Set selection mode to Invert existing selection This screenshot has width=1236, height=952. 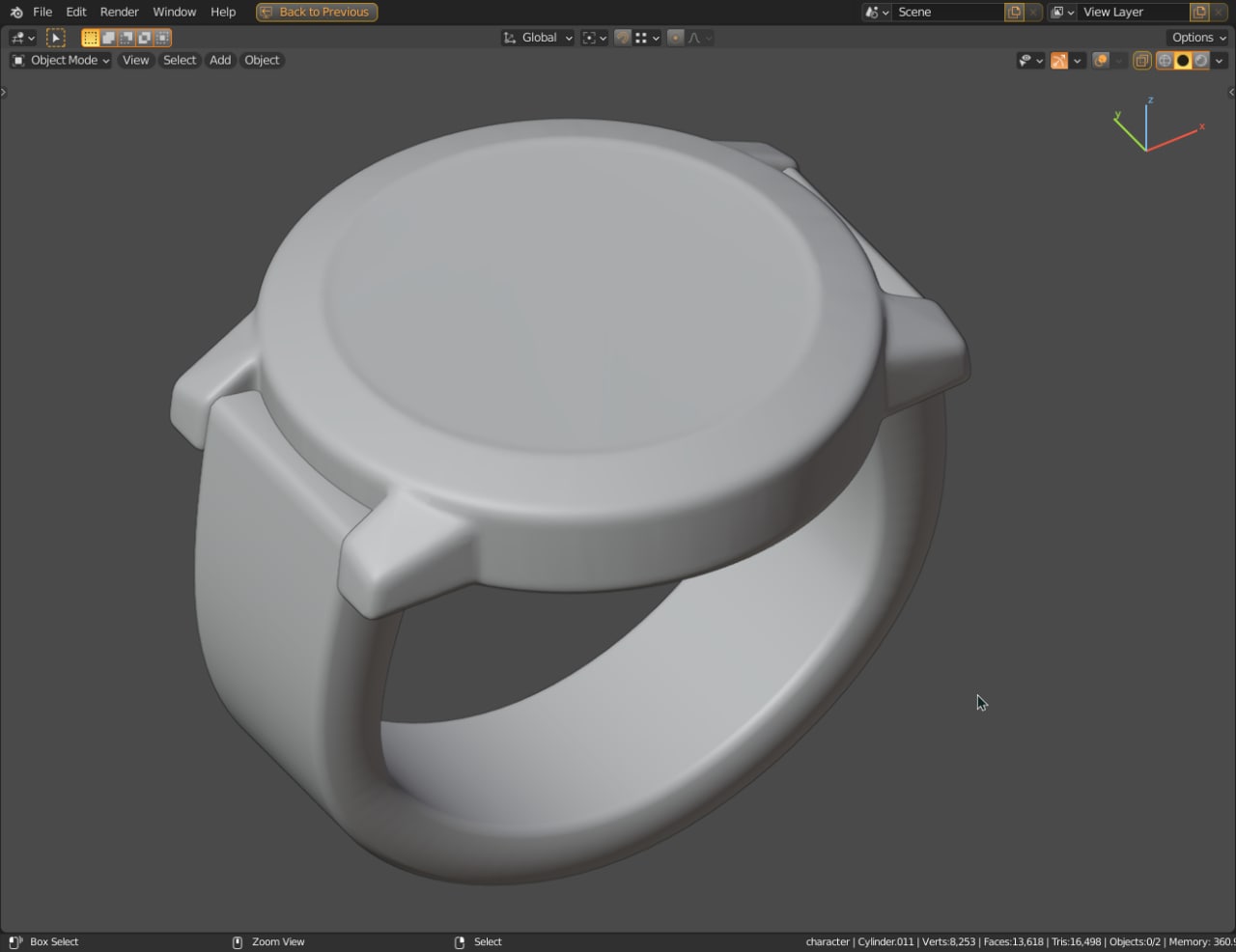point(144,38)
